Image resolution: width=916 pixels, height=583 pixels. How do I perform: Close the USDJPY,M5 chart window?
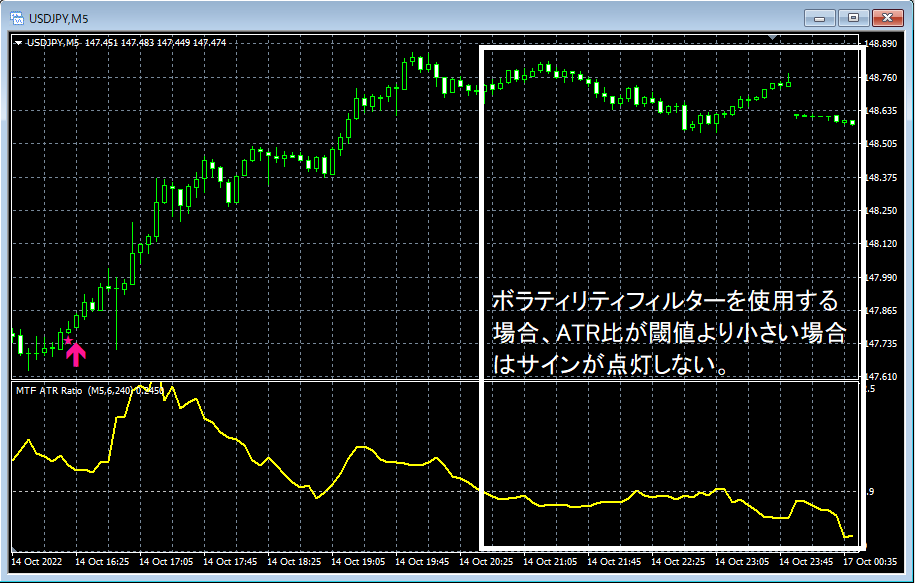[887, 18]
